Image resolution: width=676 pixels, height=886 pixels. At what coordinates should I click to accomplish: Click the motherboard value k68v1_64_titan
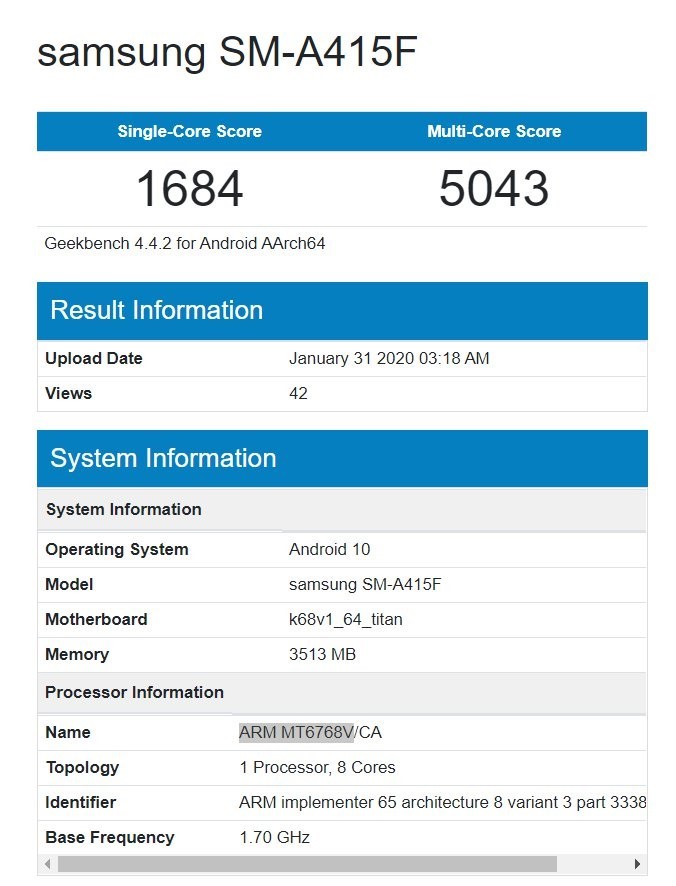pyautogui.click(x=345, y=619)
